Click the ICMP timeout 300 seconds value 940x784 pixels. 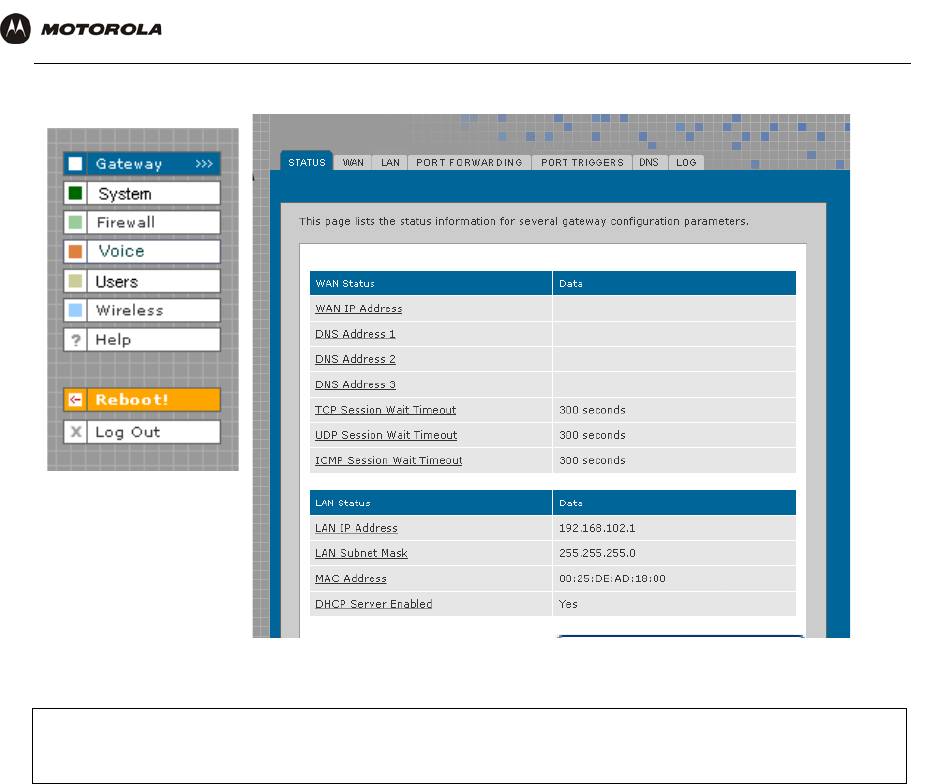[592, 460]
